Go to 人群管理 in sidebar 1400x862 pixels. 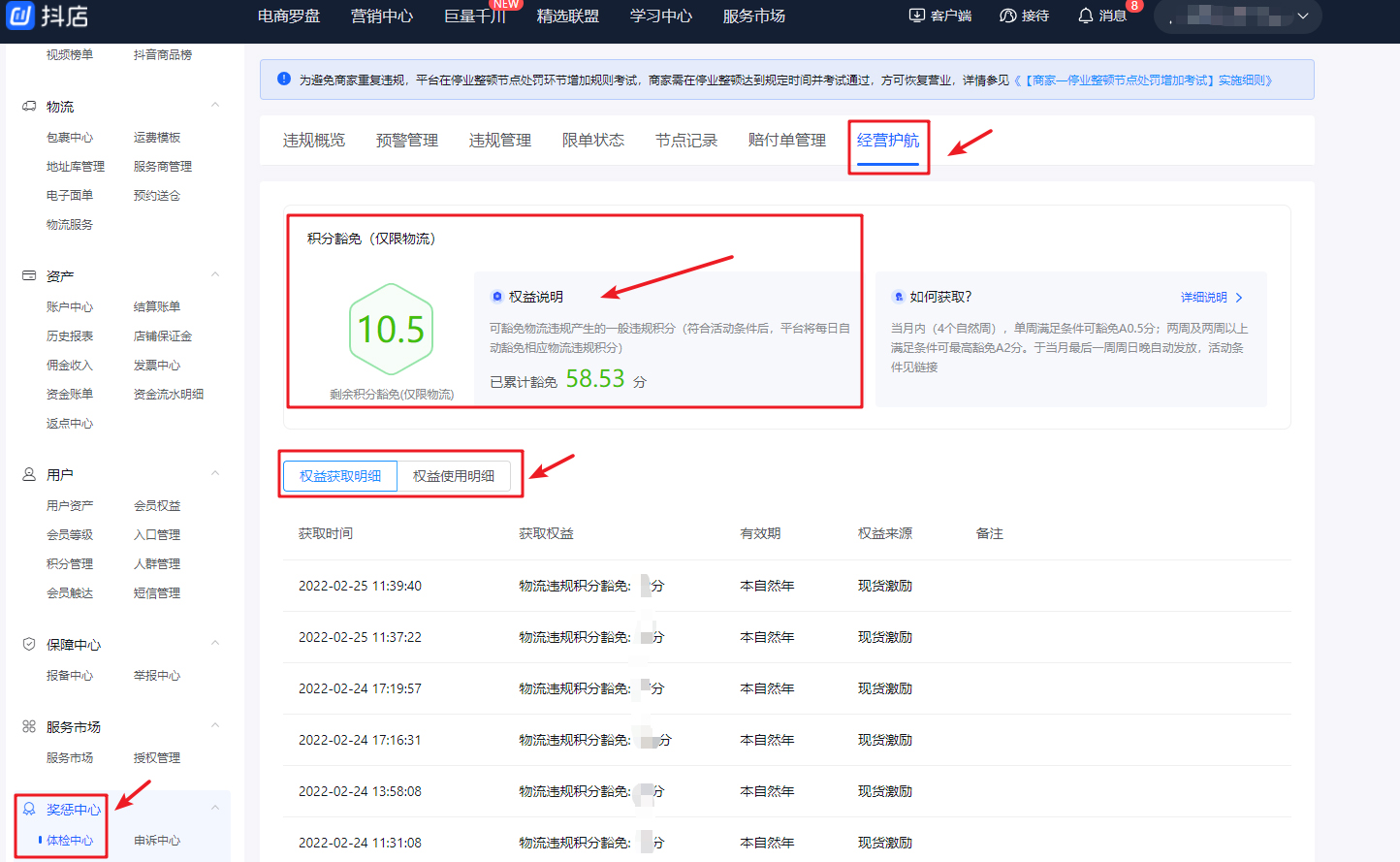(x=157, y=564)
